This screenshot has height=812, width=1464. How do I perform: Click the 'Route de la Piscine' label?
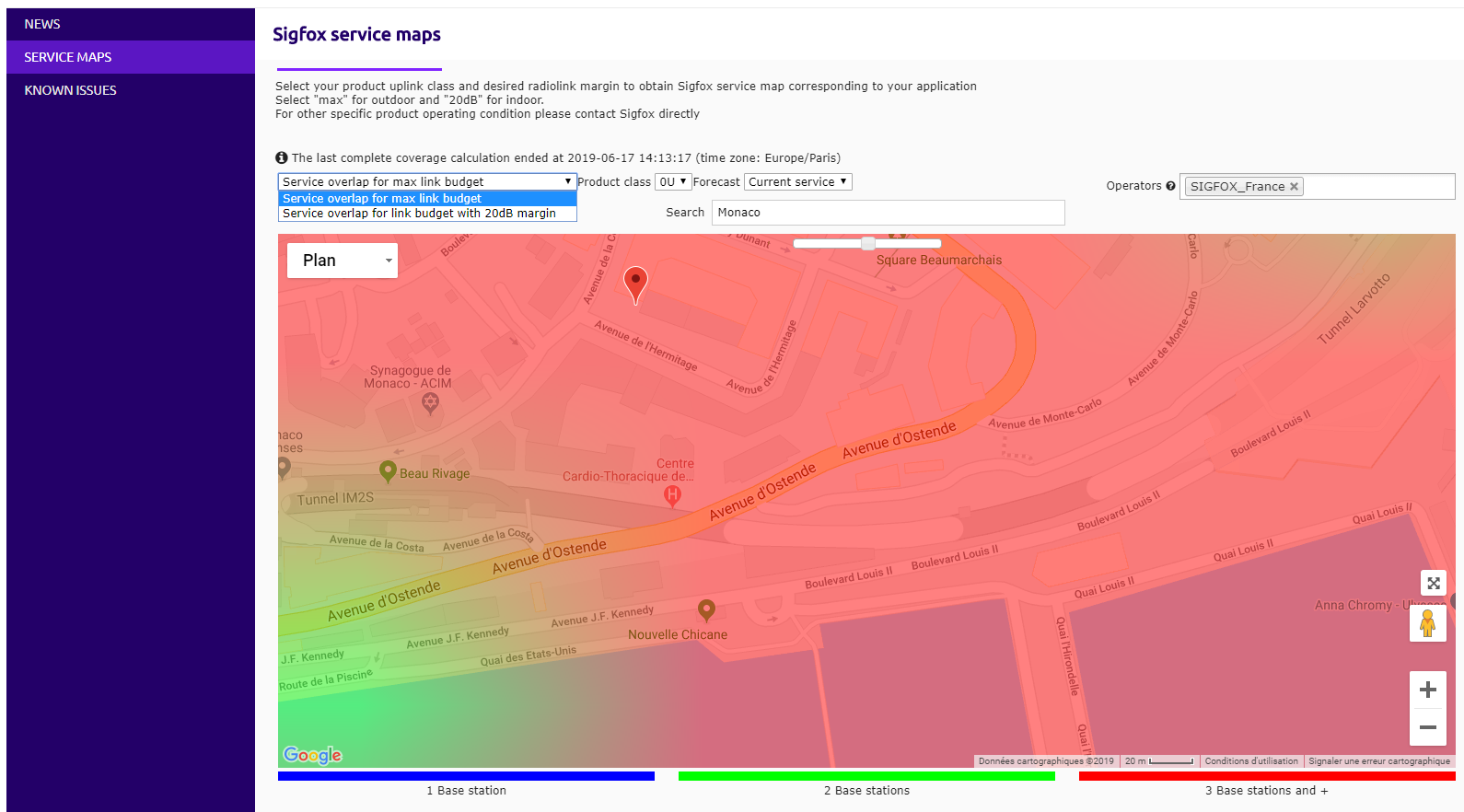click(x=326, y=679)
